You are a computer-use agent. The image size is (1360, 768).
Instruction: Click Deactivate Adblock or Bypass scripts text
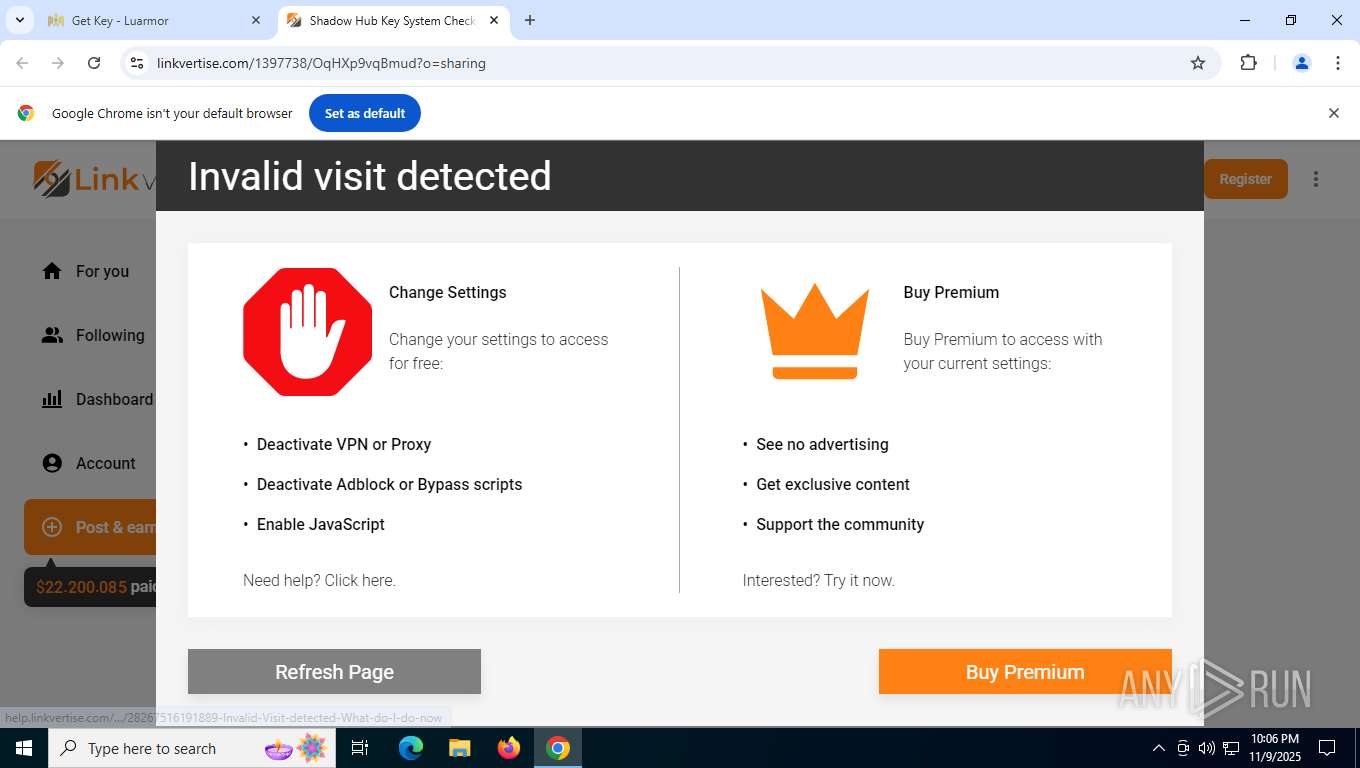(389, 484)
